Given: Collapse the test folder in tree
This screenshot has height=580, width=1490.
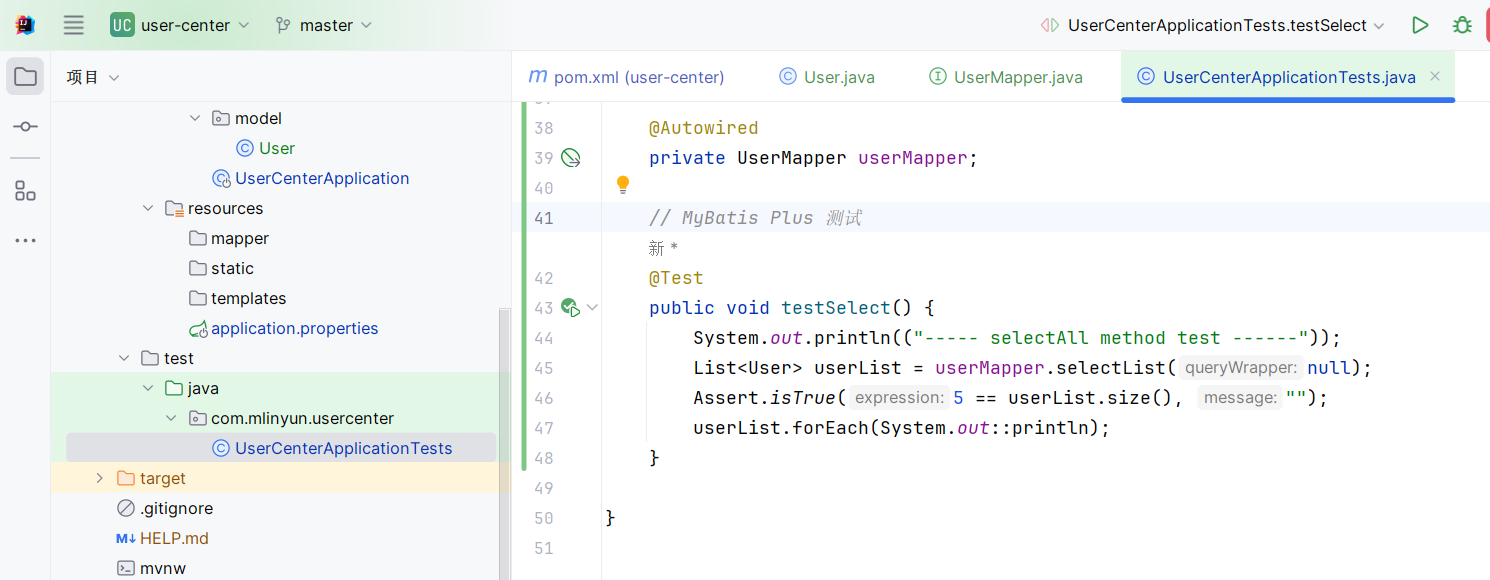Looking at the screenshot, I should [x=124, y=358].
